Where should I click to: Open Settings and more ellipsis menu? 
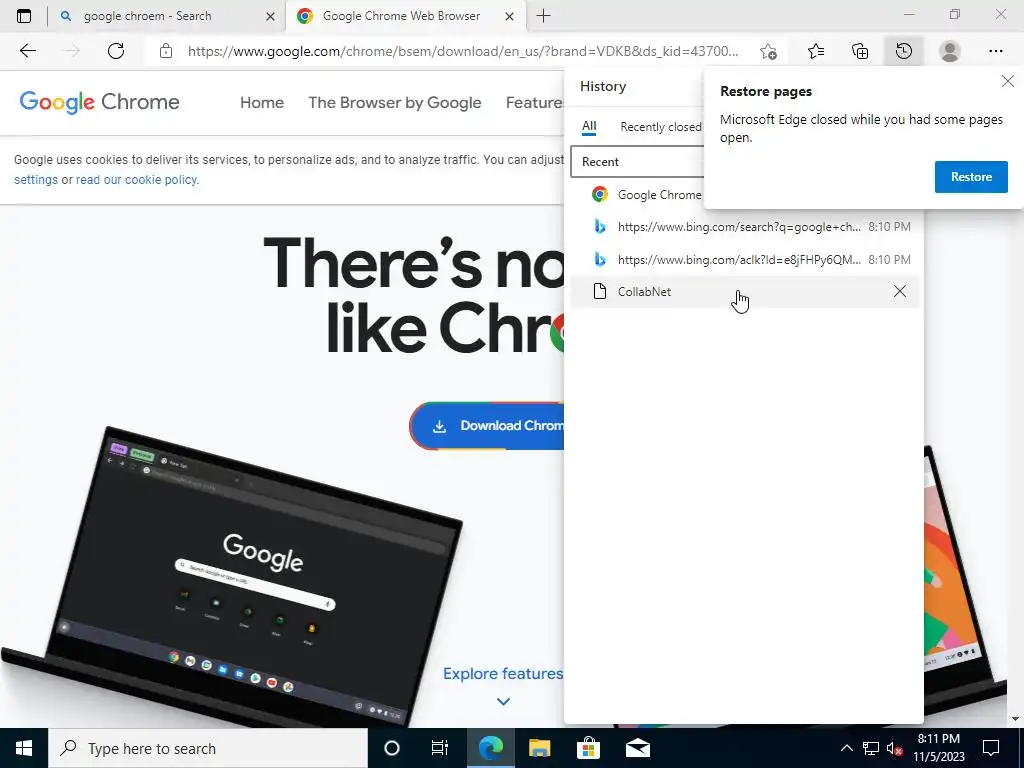pos(995,51)
